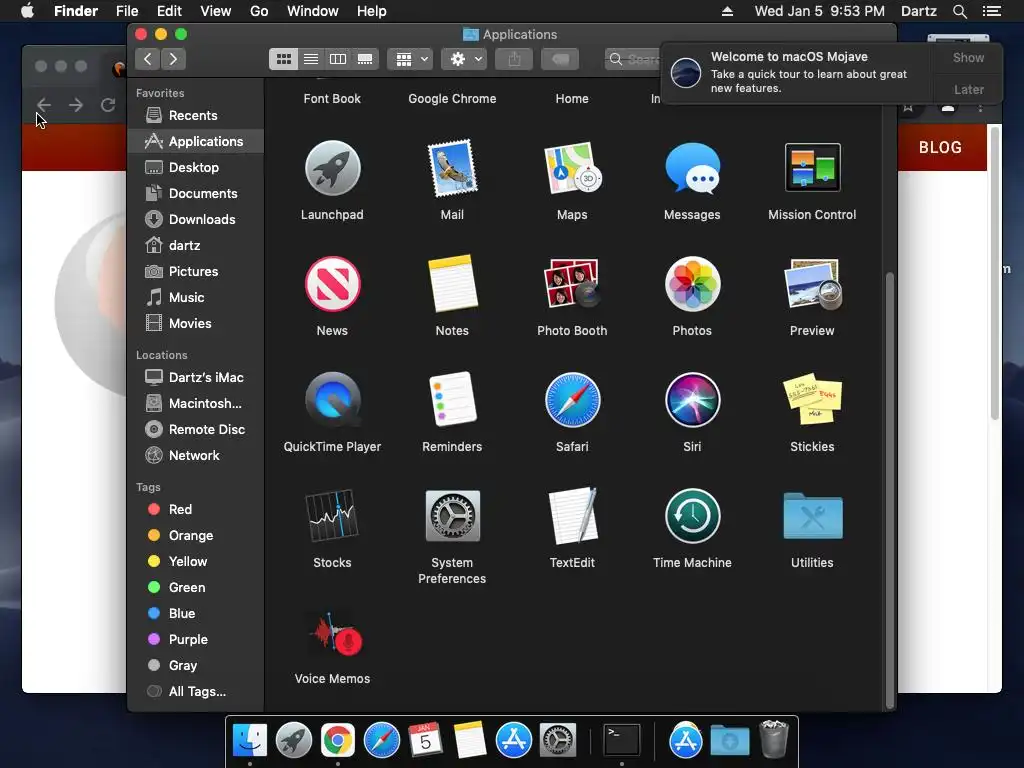Open the Notes app icon in Applications
The height and width of the screenshot is (768, 1024).
click(x=452, y=284)
